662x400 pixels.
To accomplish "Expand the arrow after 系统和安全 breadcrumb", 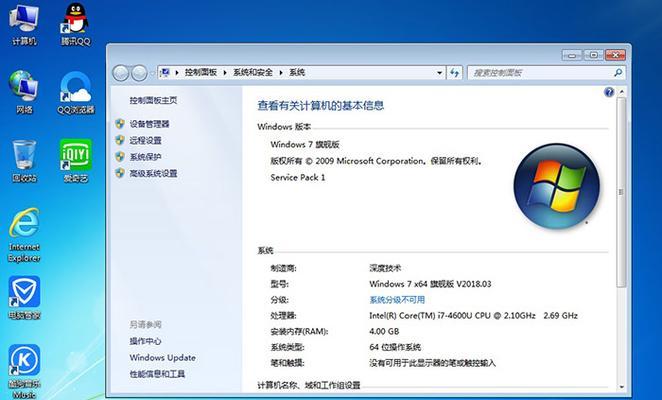I will coord(281,73).
